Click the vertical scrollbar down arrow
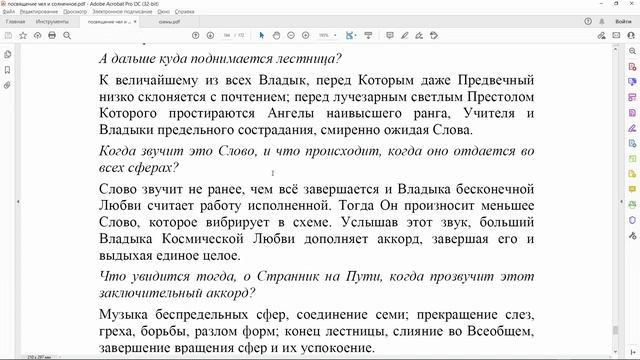 click(616, 352)
